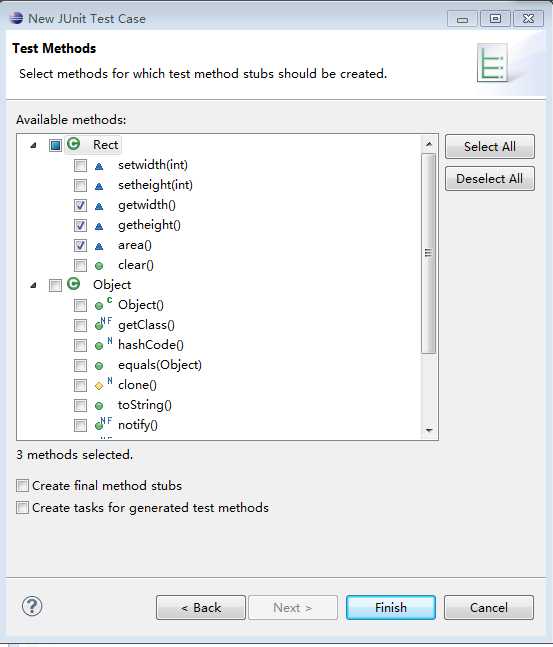Select the setheight(int) method label
This screenshot has width=553, height=647.
tap(155, 185)
